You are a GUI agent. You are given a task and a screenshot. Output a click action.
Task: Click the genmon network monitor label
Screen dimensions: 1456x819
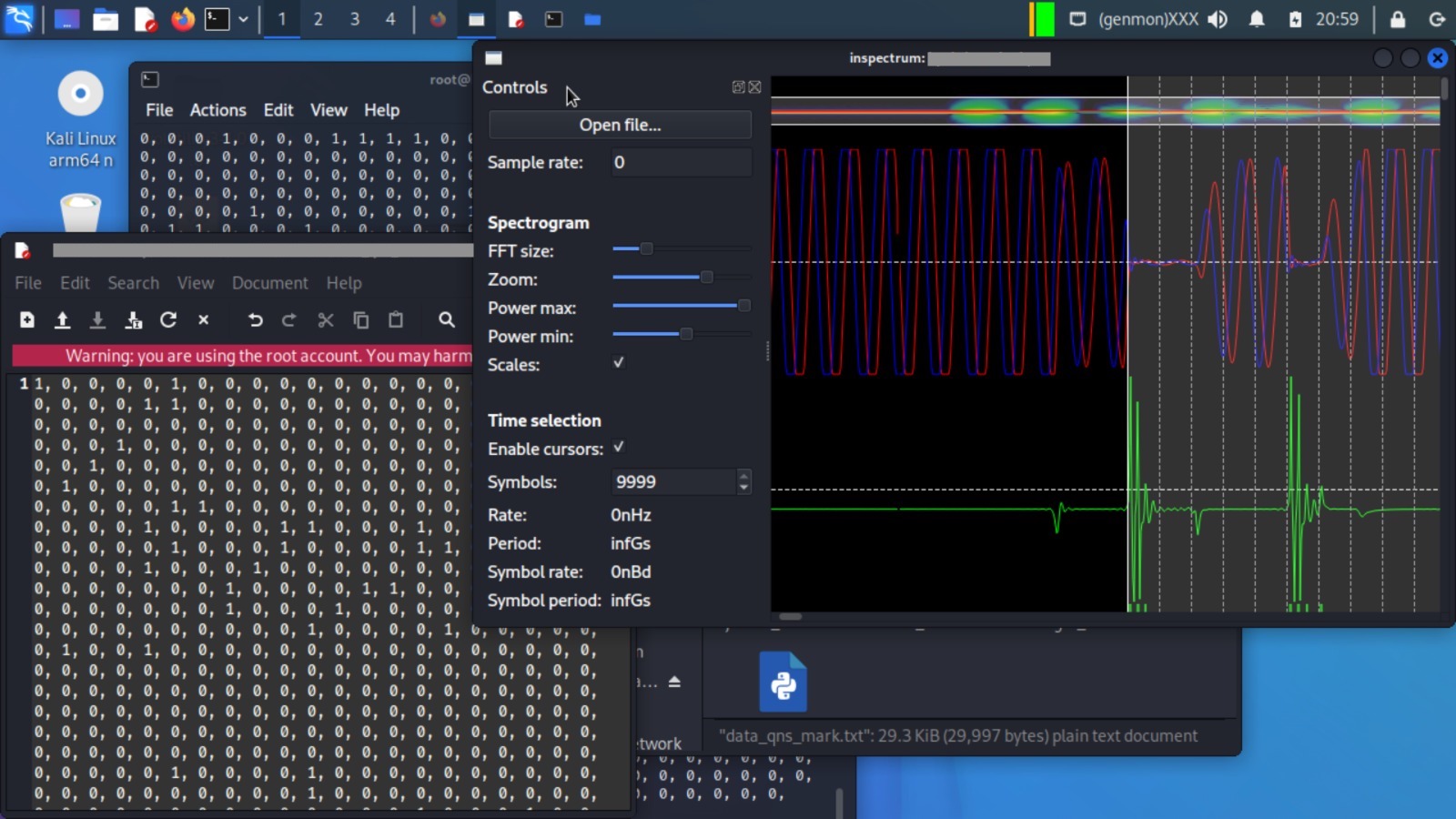coord(1148,19)
